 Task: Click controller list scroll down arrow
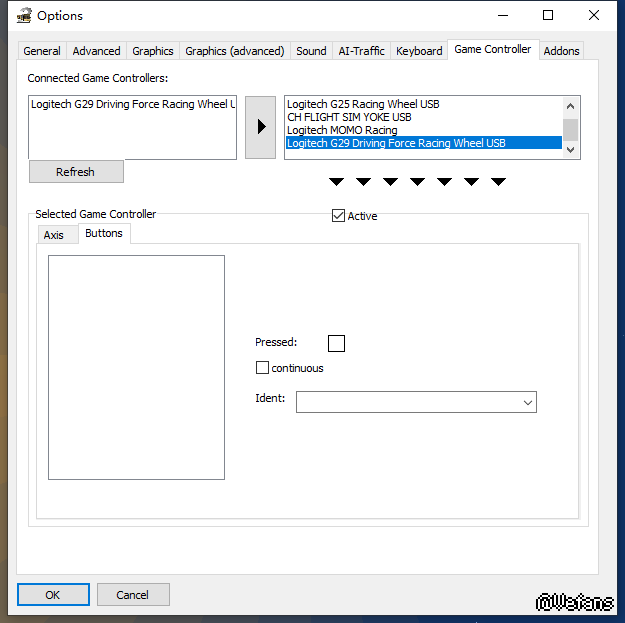(570, 150)
